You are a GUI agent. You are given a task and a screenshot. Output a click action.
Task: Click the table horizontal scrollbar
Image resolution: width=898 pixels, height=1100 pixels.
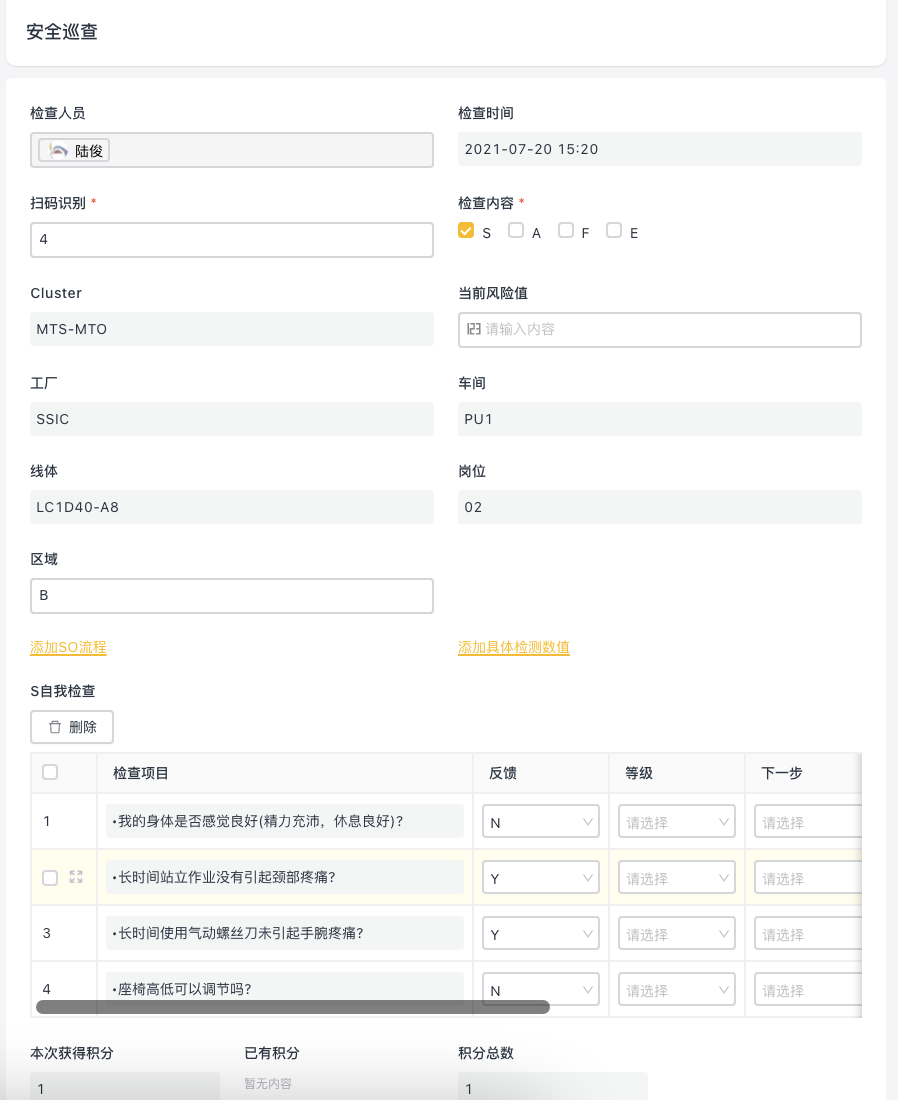pyautogui.click(x=293, y=1007)
